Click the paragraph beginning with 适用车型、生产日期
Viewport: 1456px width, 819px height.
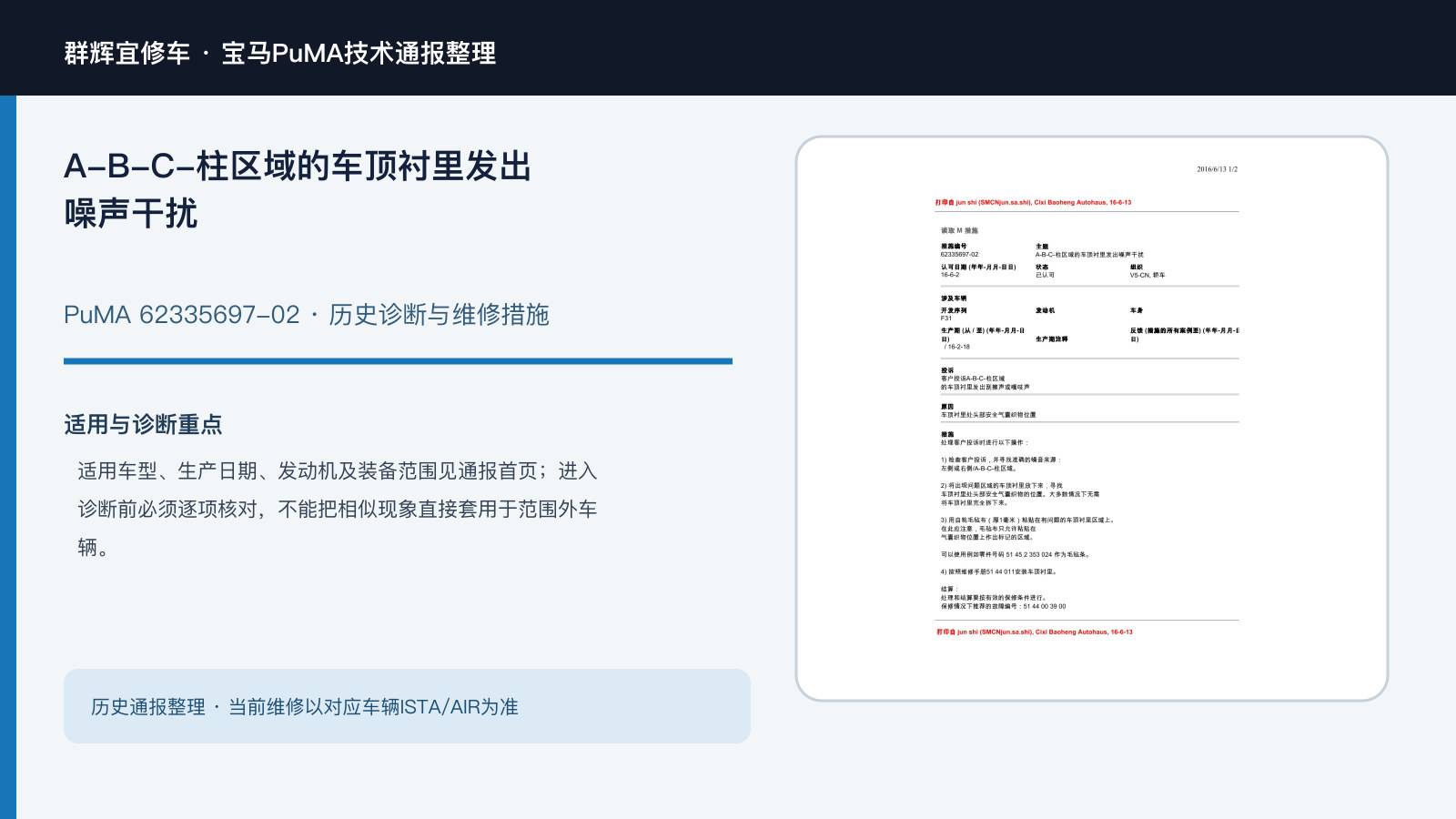(x=338, y=509)
